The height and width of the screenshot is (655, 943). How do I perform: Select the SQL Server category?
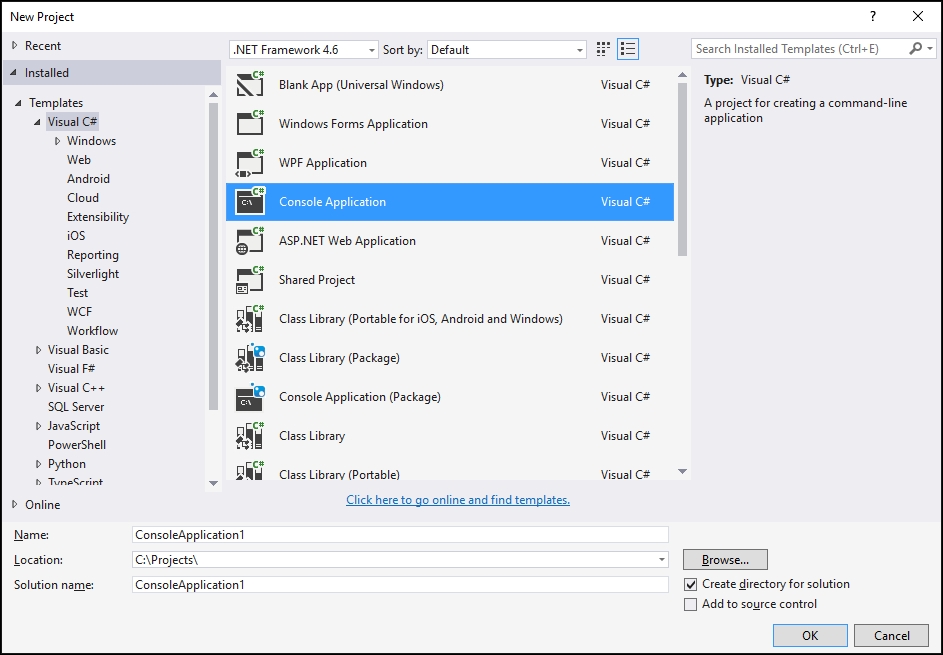tap(76, 407)
